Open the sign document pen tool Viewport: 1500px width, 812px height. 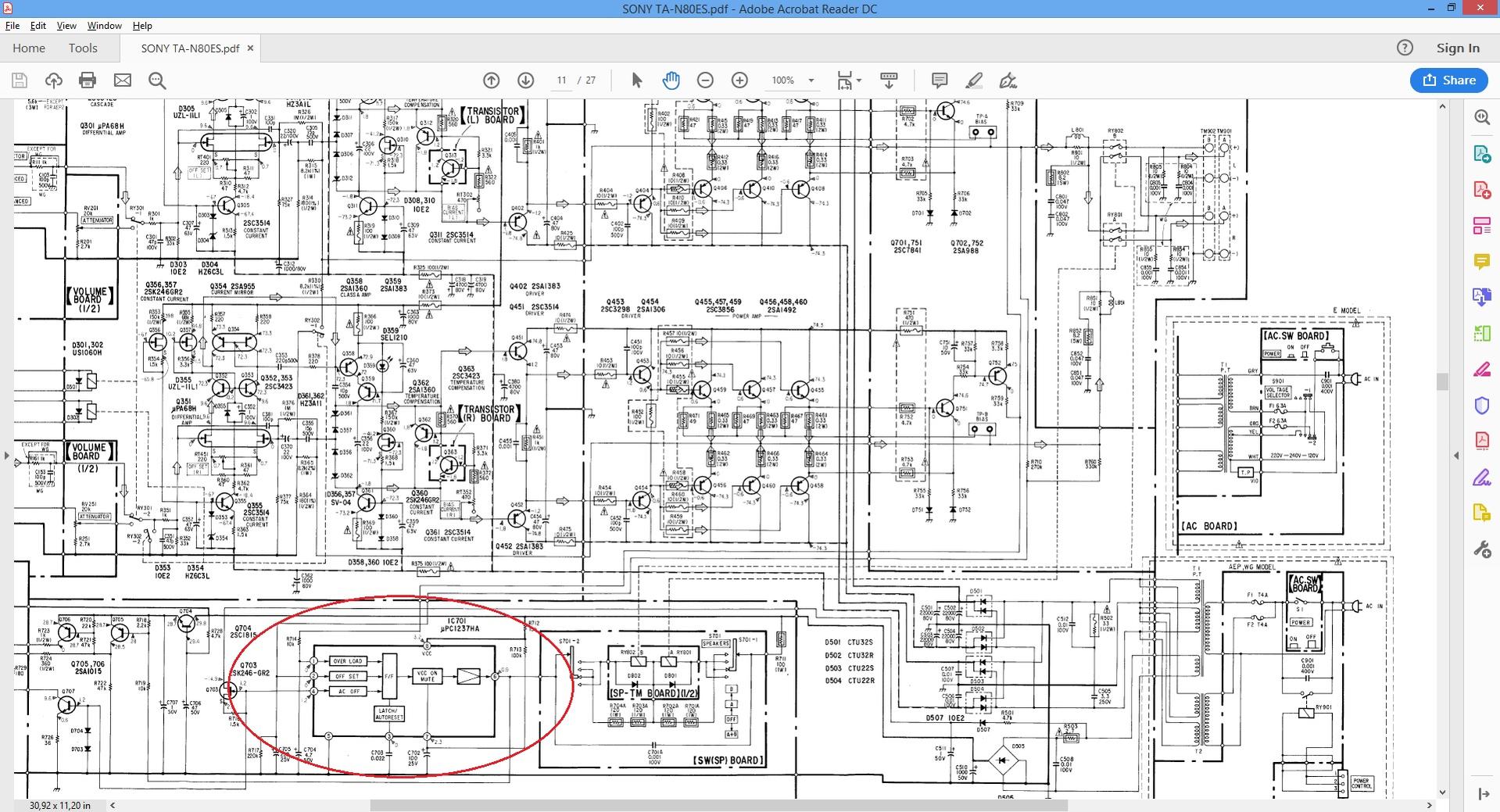click(x=1008, y=80)
